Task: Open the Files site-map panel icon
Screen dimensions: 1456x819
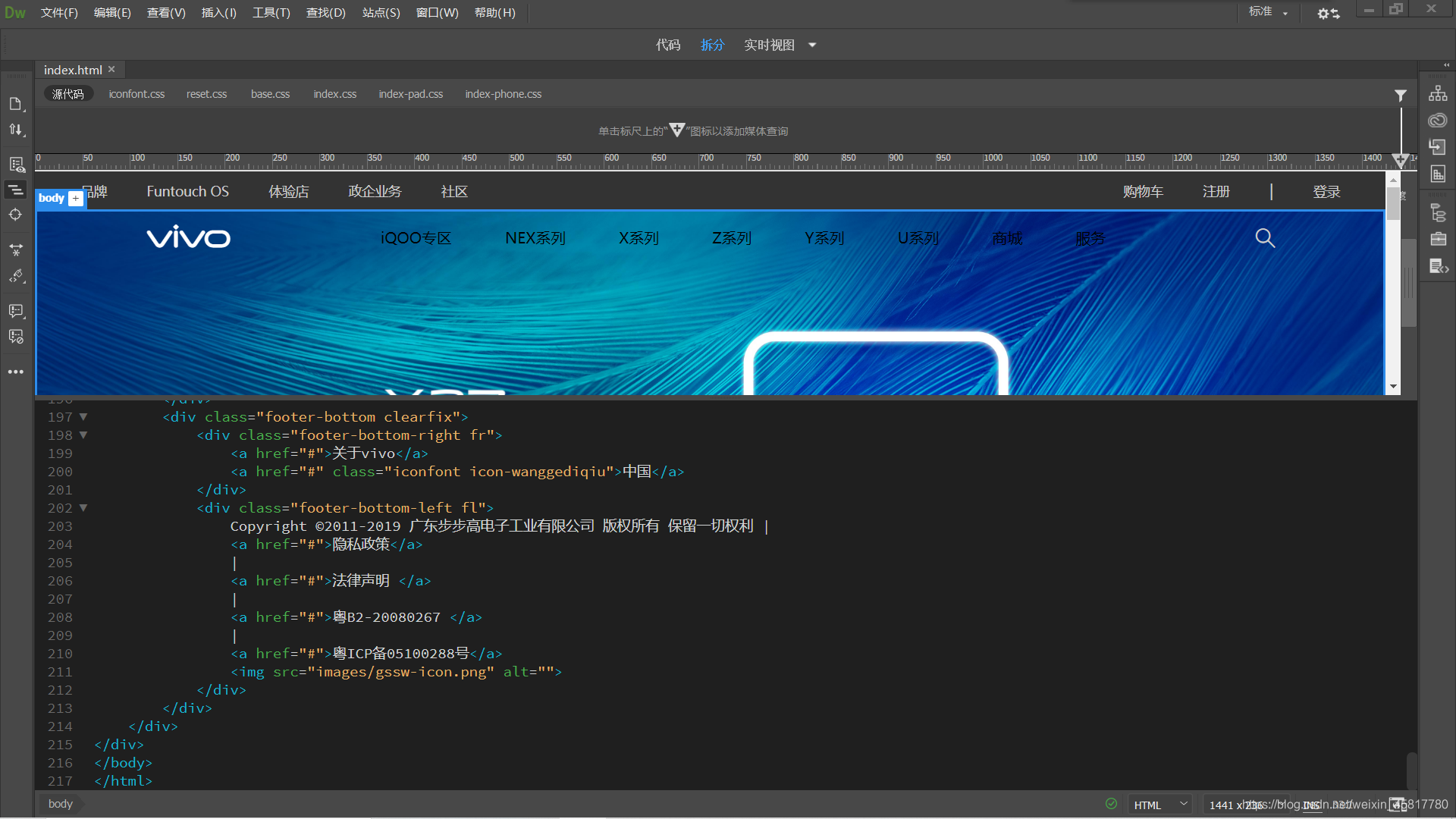Action: pyautogui.click(x=1438, y=93)
